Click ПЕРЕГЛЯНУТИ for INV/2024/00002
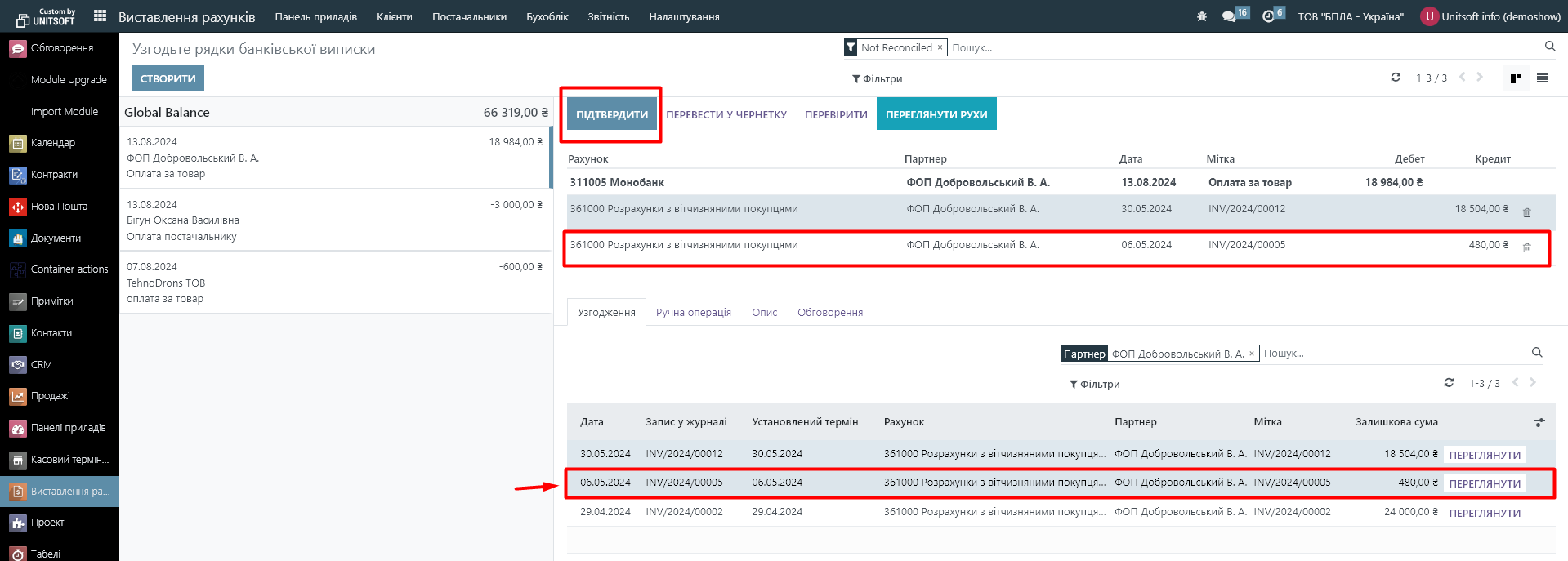This screenshot has height=561, width=1568. pos(1484,513)
